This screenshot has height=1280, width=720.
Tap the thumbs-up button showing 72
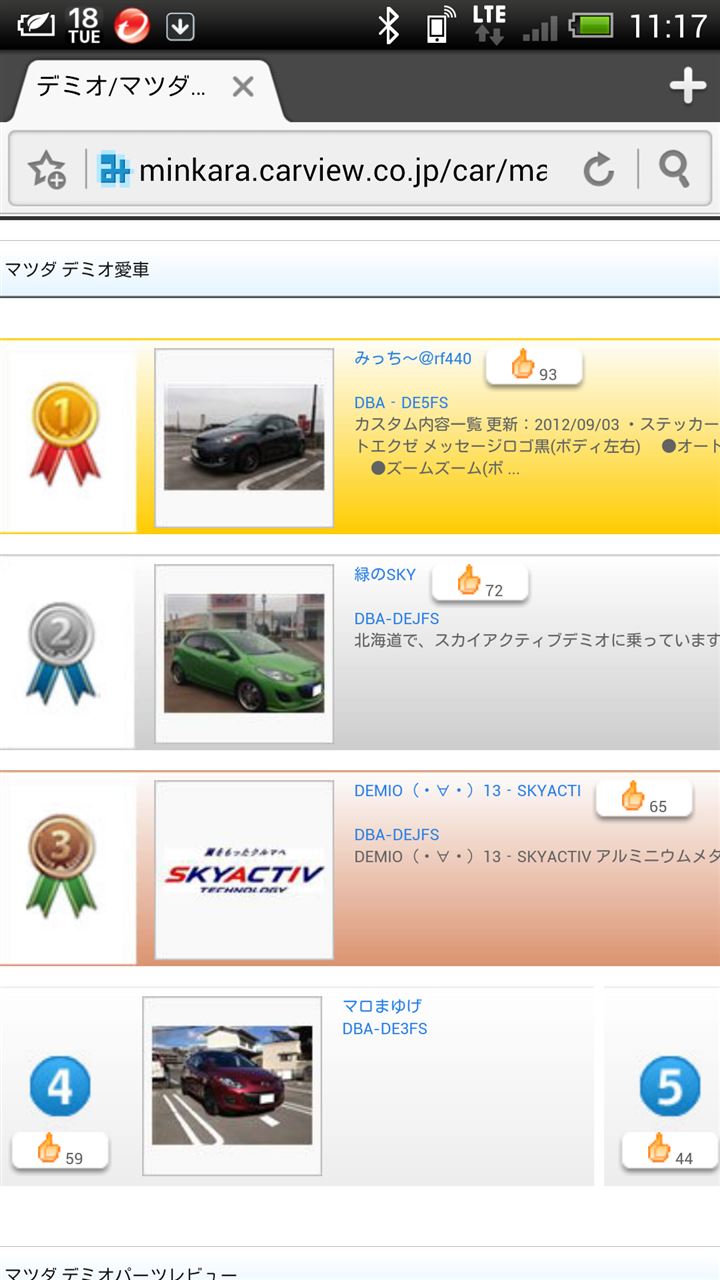click(480, 582)
